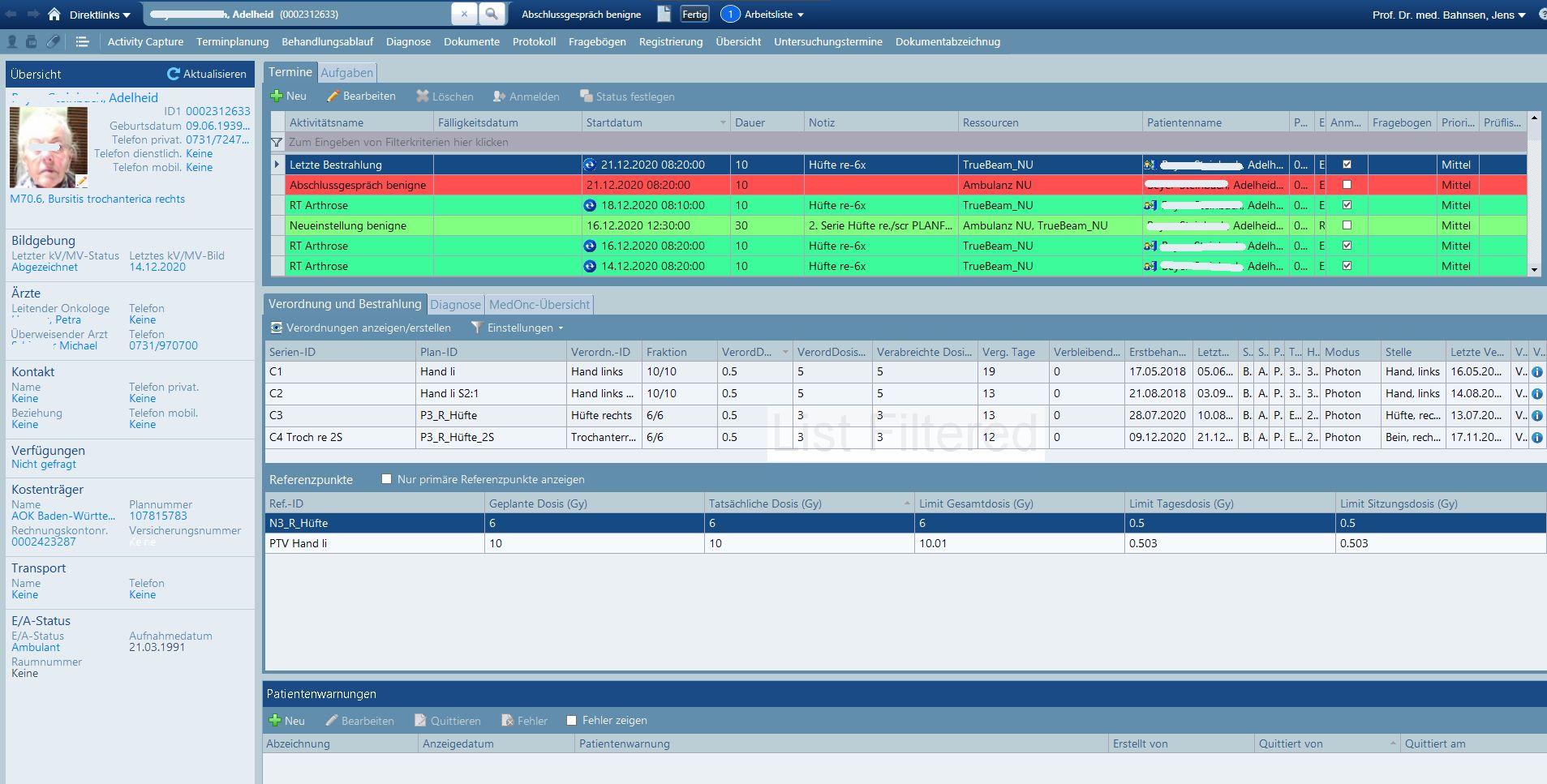Click Verordnungen anzeigen/erstellen eye icon
Image resolution: width=1547 pixels, height=784 pixels.
point(277,328)
